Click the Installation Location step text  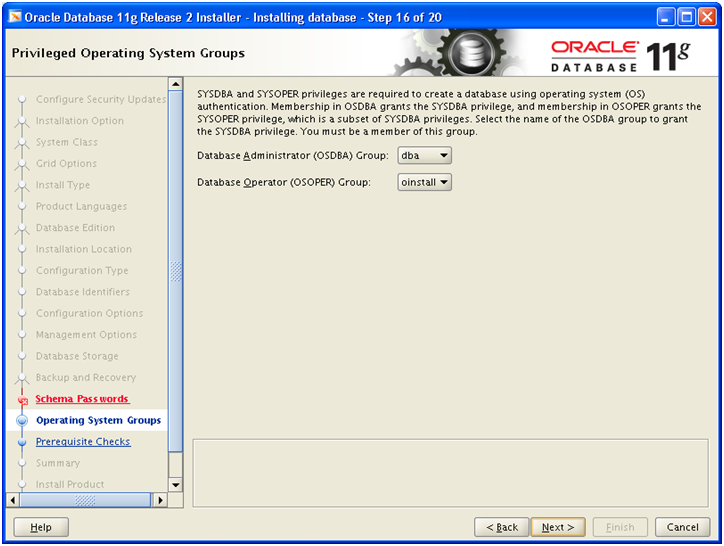84,249
